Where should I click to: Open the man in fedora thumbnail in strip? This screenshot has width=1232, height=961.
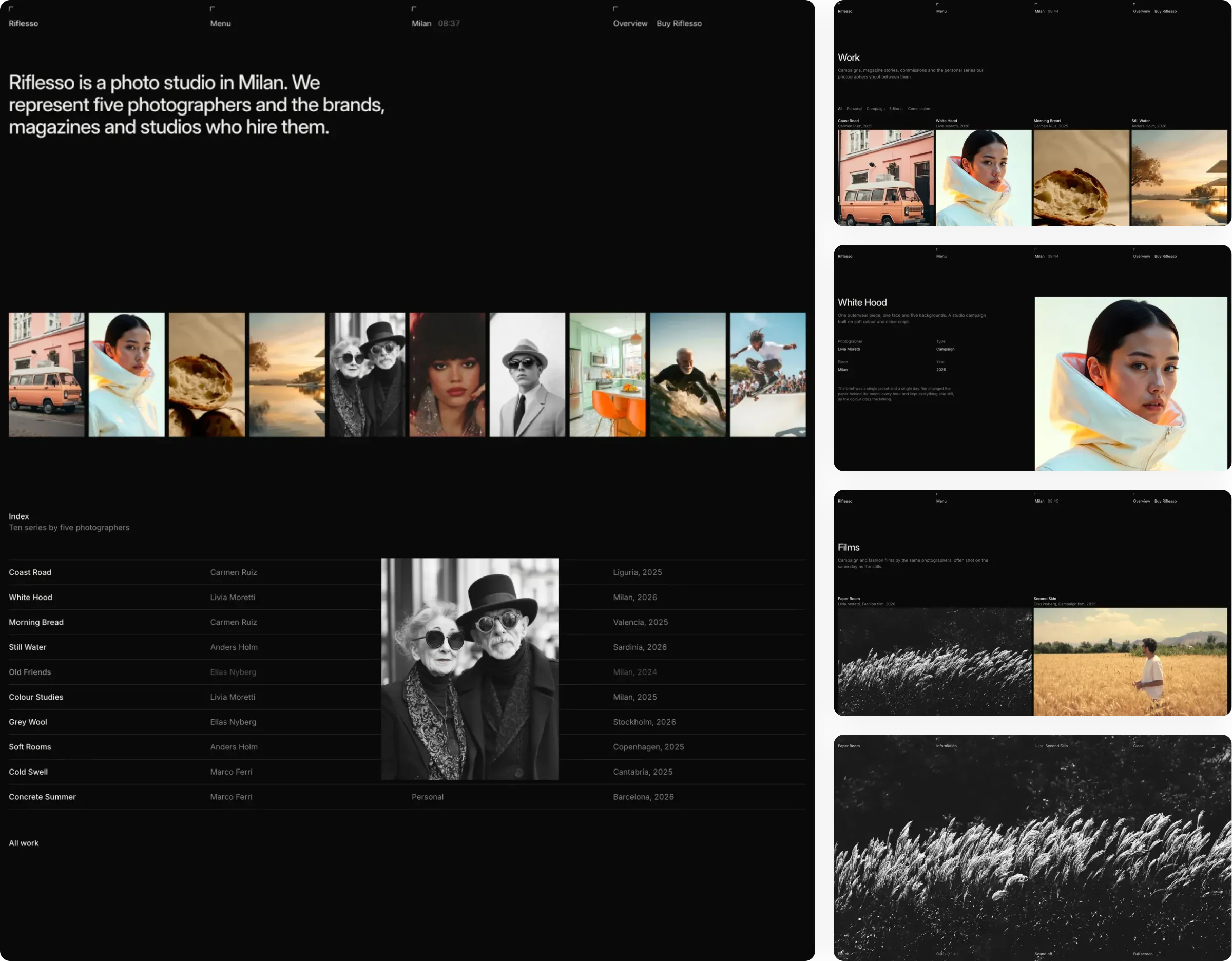point(527,374)
